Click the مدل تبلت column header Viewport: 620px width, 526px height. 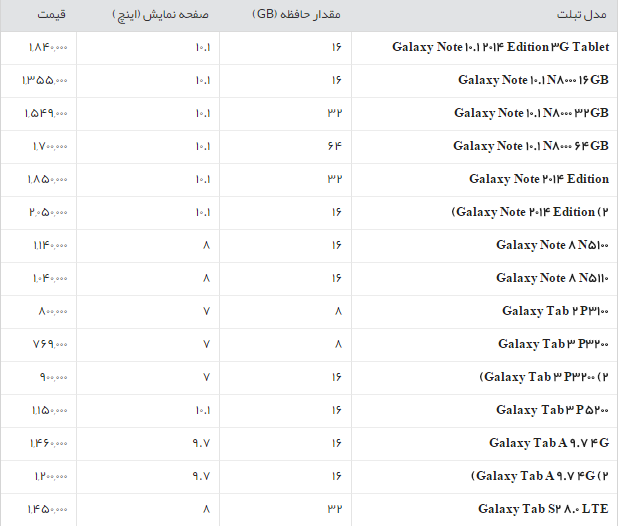pyautogui.click(x=581, y=17)
